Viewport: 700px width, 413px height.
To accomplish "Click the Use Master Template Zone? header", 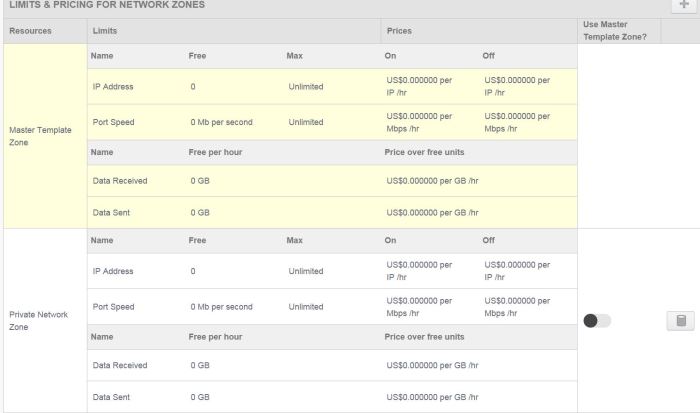I will pyautogui.click(x=613, y=30).
